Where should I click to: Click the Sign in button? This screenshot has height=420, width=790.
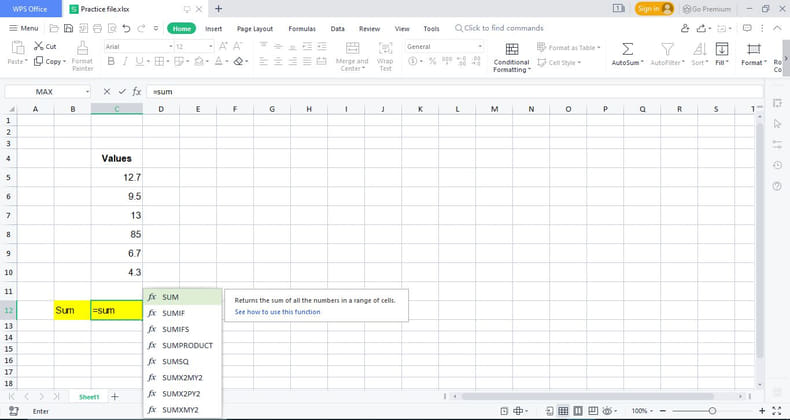coord(654,8)
